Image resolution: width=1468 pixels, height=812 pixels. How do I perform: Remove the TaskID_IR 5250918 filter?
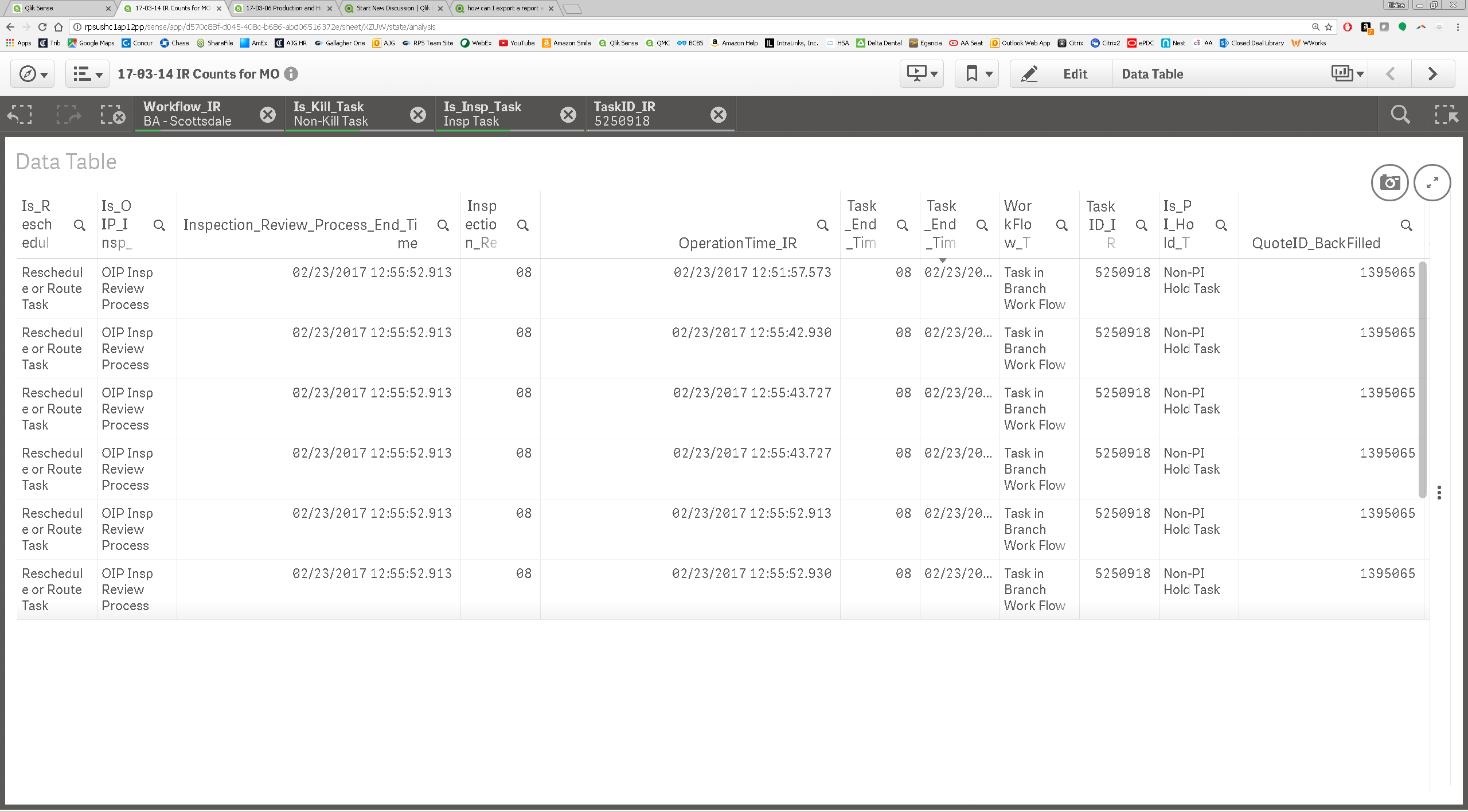point(719,114)
